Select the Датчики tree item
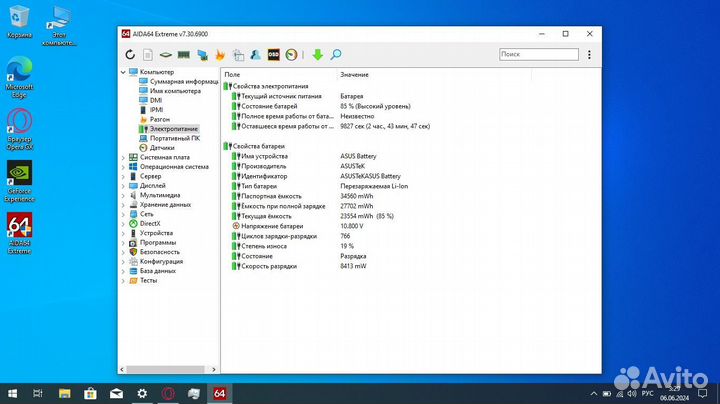Image resolution: width=720 pixels, height=404 pixels. click(157, 148)
